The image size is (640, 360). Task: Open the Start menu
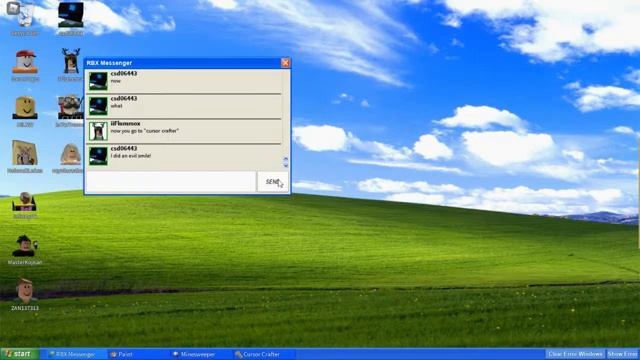tap(20, 354)
